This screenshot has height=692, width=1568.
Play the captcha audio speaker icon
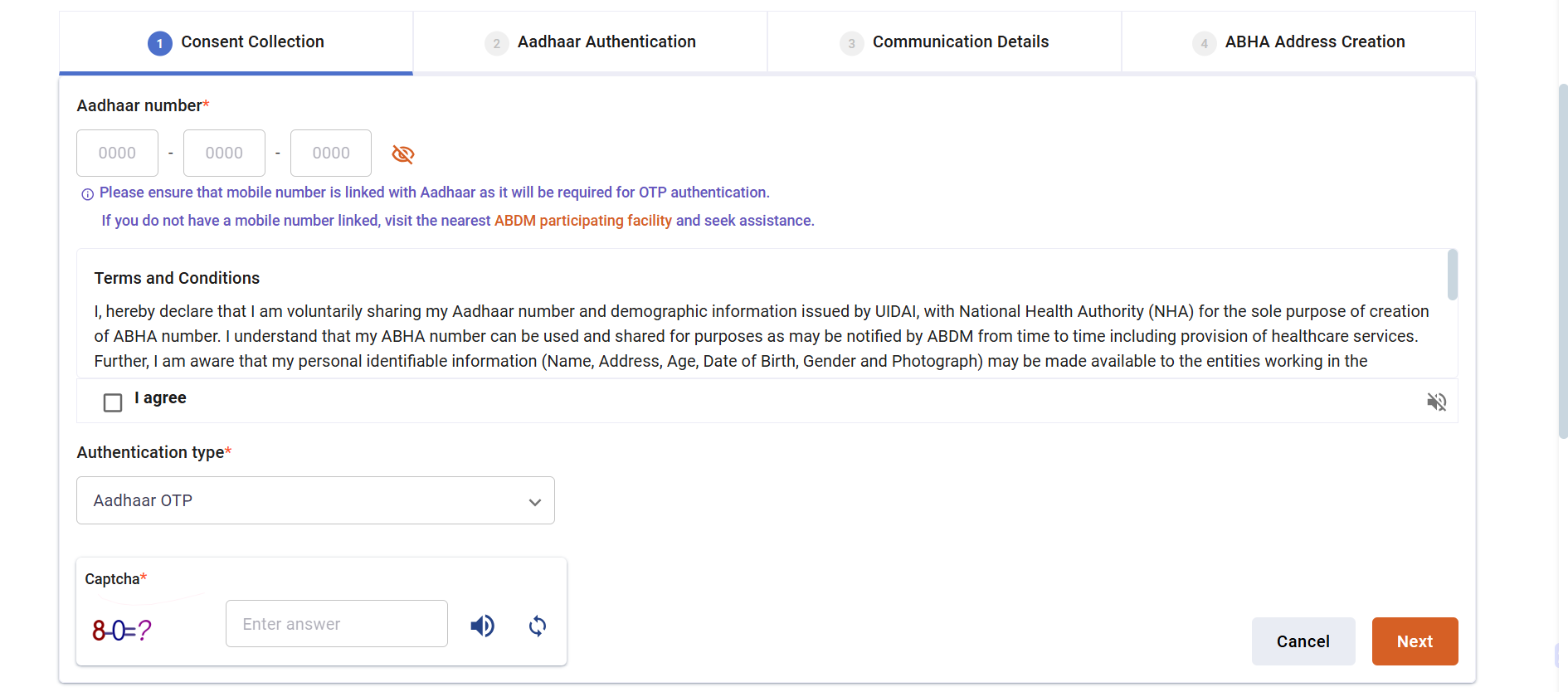point(482,626)
